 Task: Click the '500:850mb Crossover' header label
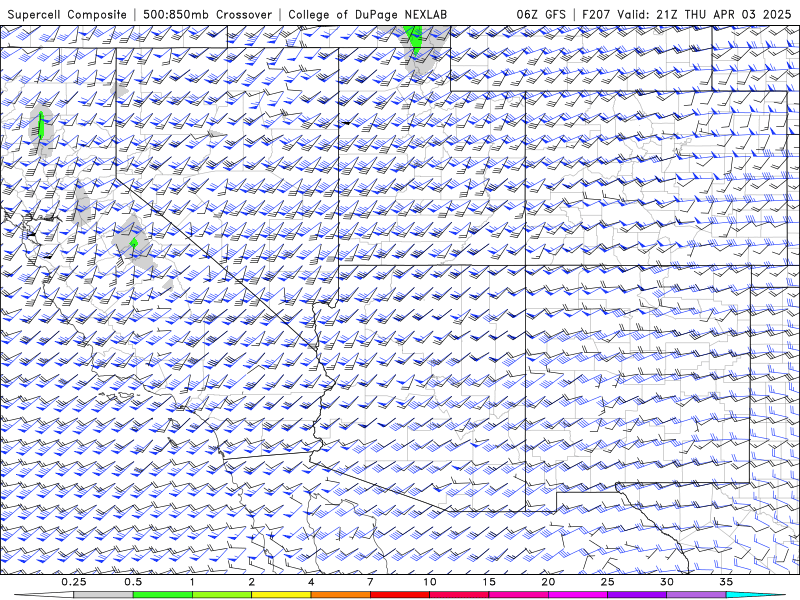(207, 14)
